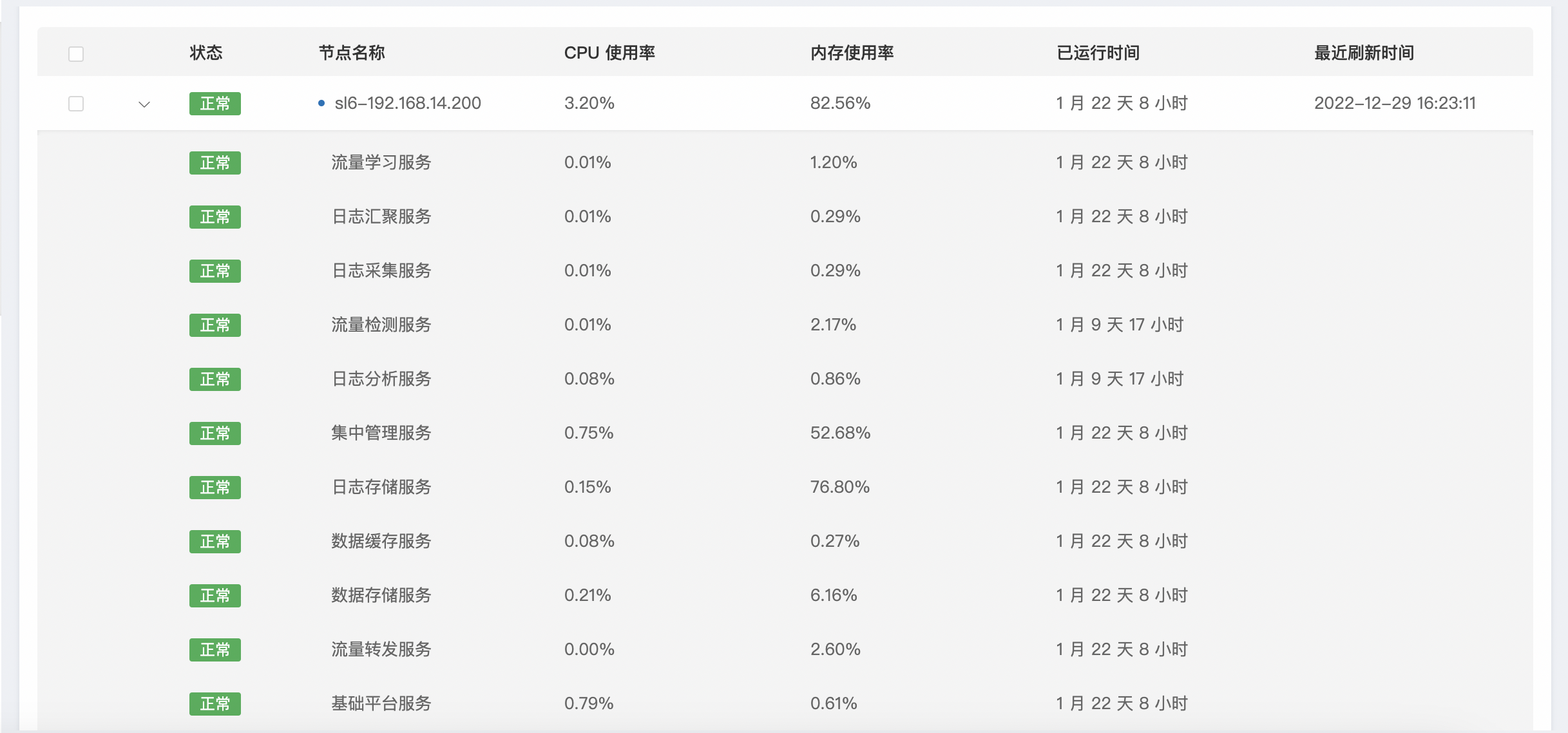Select the 日志采集服务 service row name
This screenshot has width=1568, height=733.
[x=381, y=271]
